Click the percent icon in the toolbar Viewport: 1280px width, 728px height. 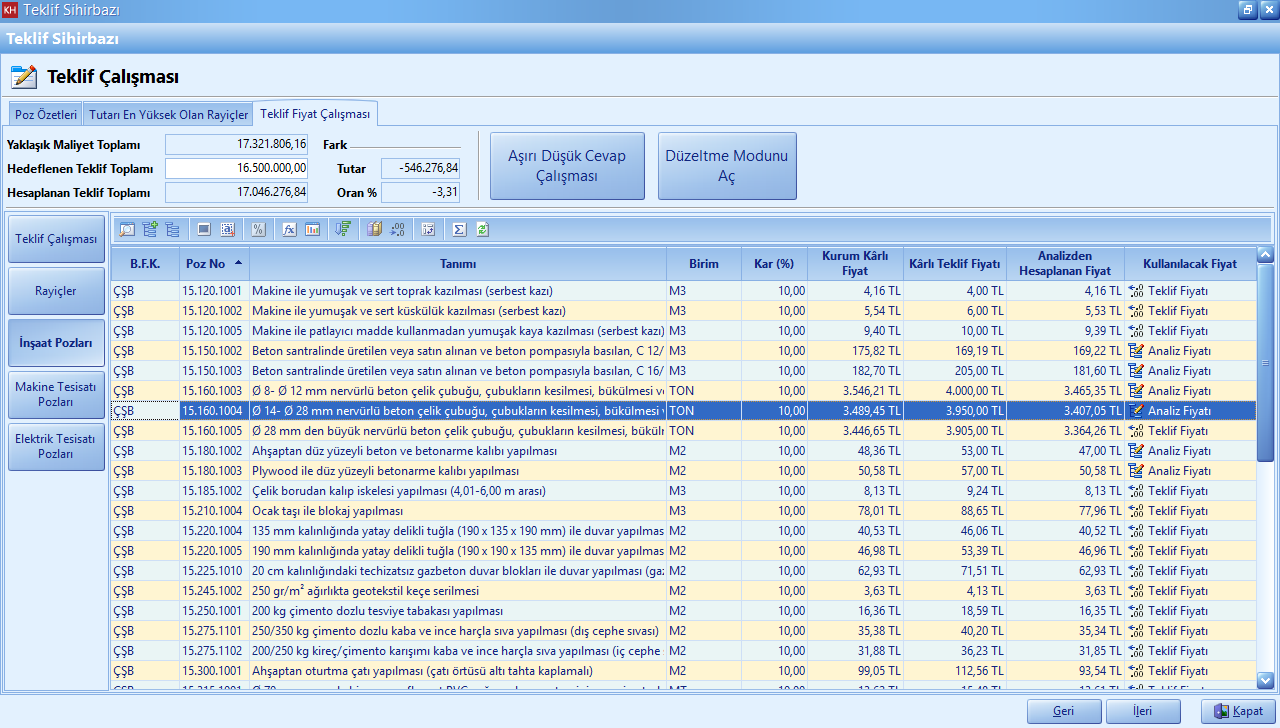pos(258,229)
